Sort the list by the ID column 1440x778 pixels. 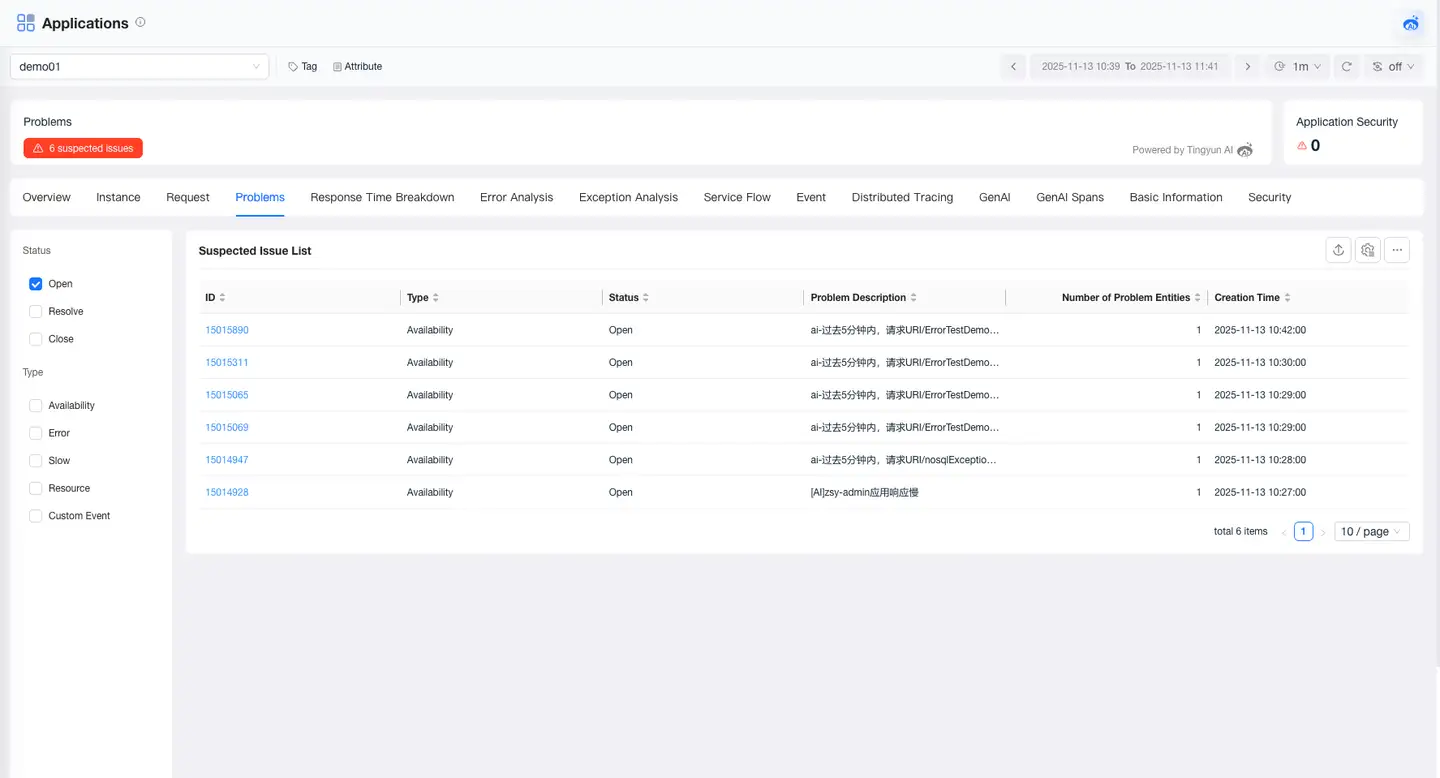point(222,298)
